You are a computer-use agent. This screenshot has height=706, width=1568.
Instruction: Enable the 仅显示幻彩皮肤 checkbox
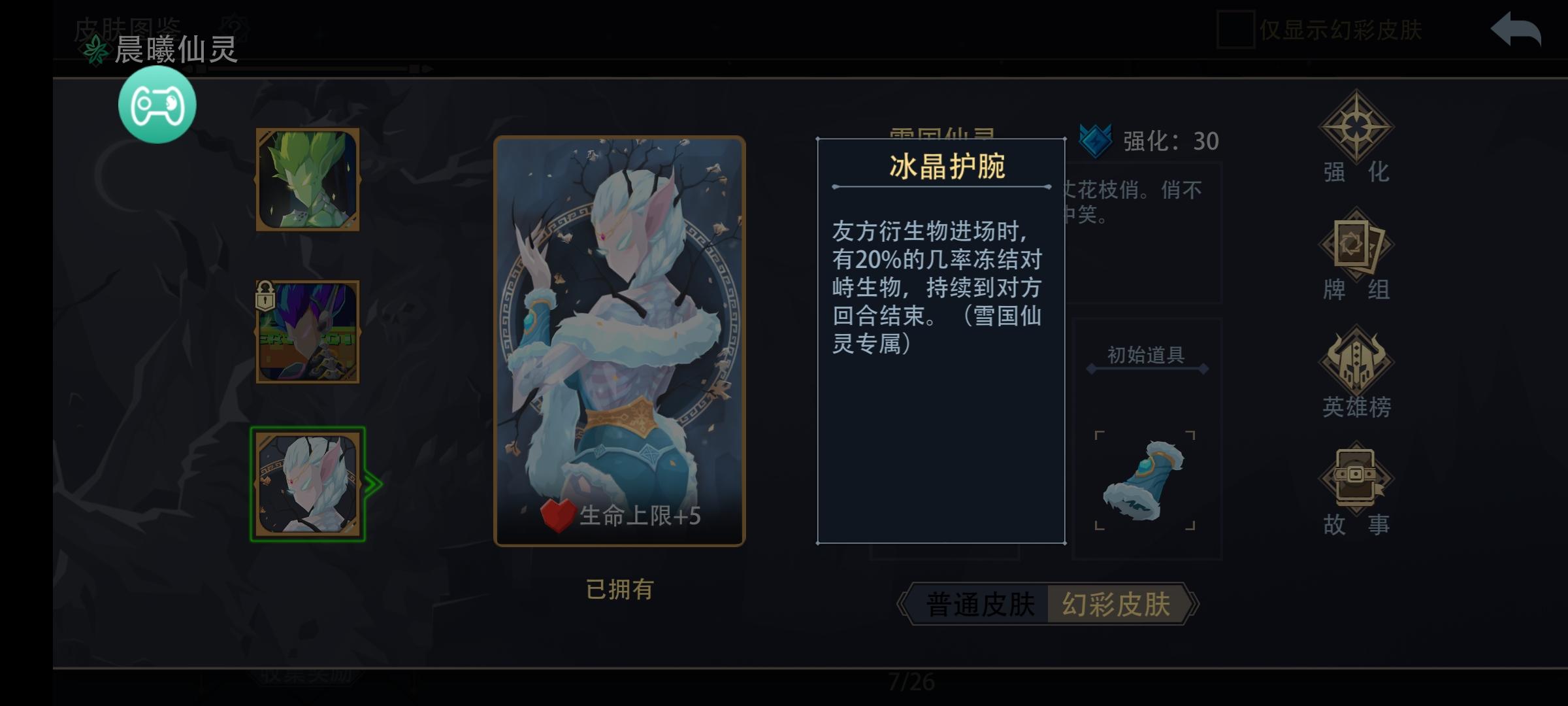pyautogui.click(x=1235, y=29)
